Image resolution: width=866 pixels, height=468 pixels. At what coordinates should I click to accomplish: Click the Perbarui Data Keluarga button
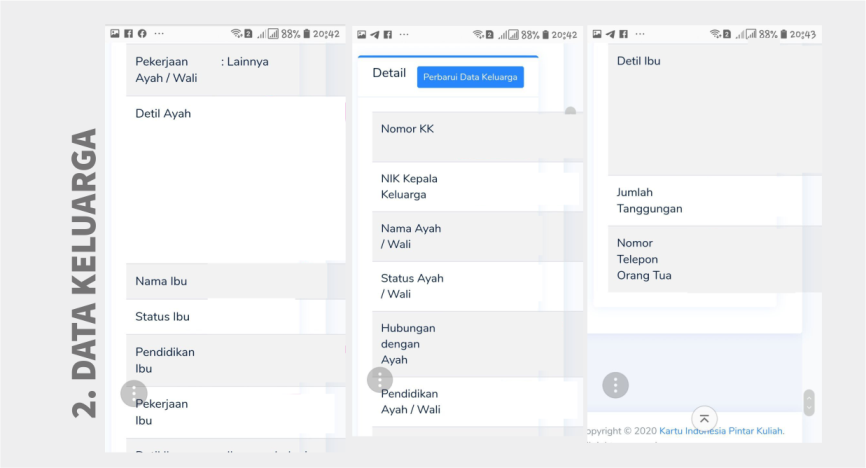(x=470, y=77)
